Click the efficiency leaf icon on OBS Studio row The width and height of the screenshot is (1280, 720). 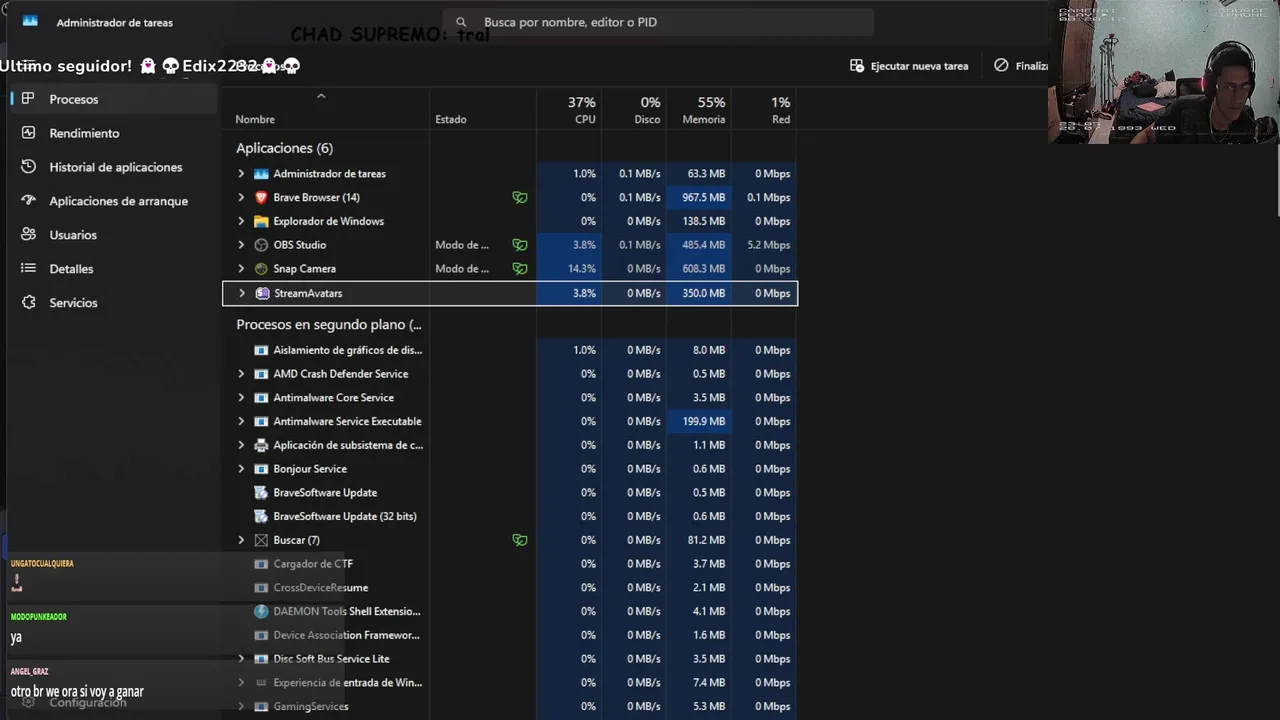(520, 245)
